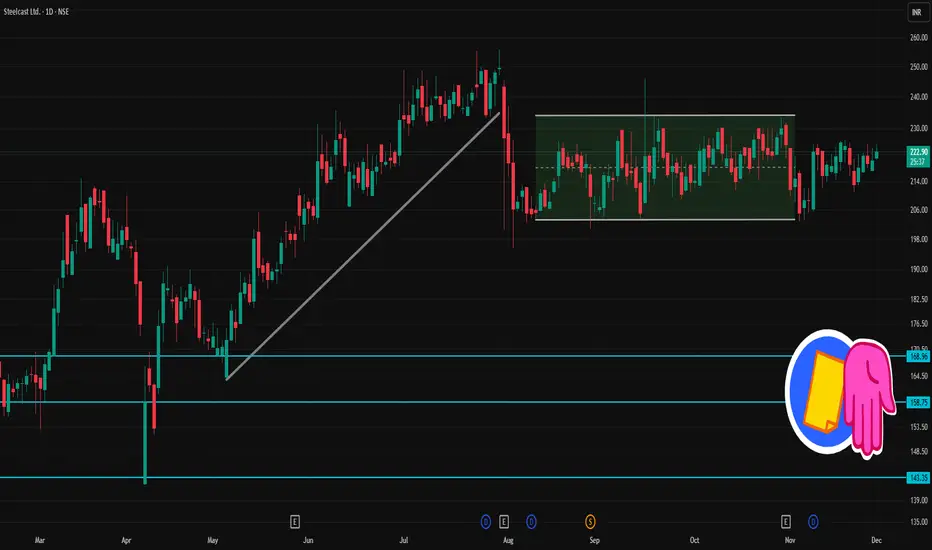This screenshot has height=550, width=932.
Task: Click the Jun label on time axis
Action: point(308,540)
